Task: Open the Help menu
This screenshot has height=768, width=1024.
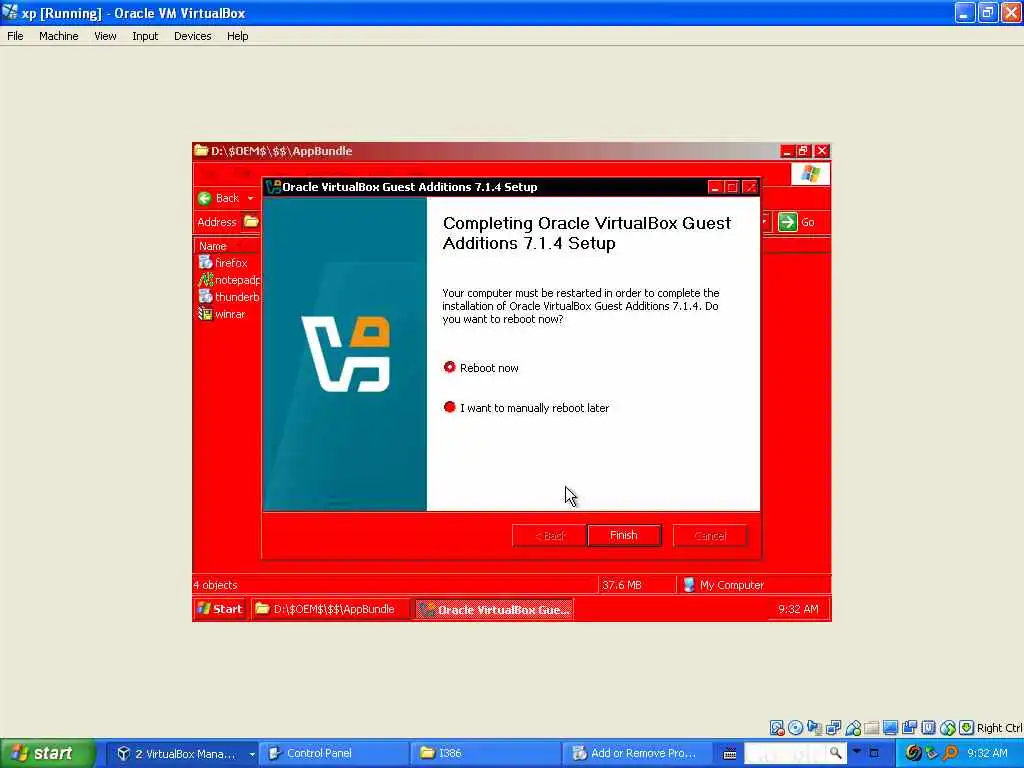Action: pos(237,36)
